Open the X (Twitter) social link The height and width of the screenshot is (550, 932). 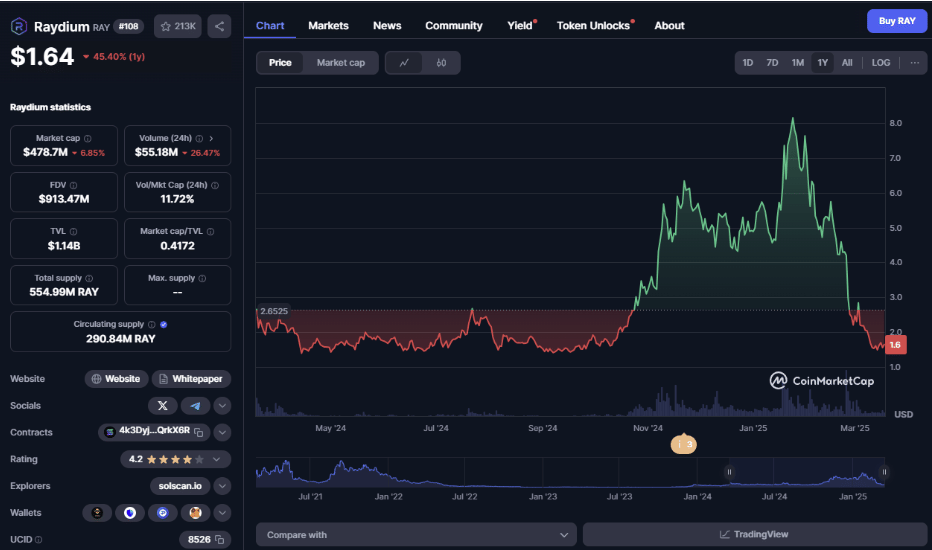(x=162, y=405)
